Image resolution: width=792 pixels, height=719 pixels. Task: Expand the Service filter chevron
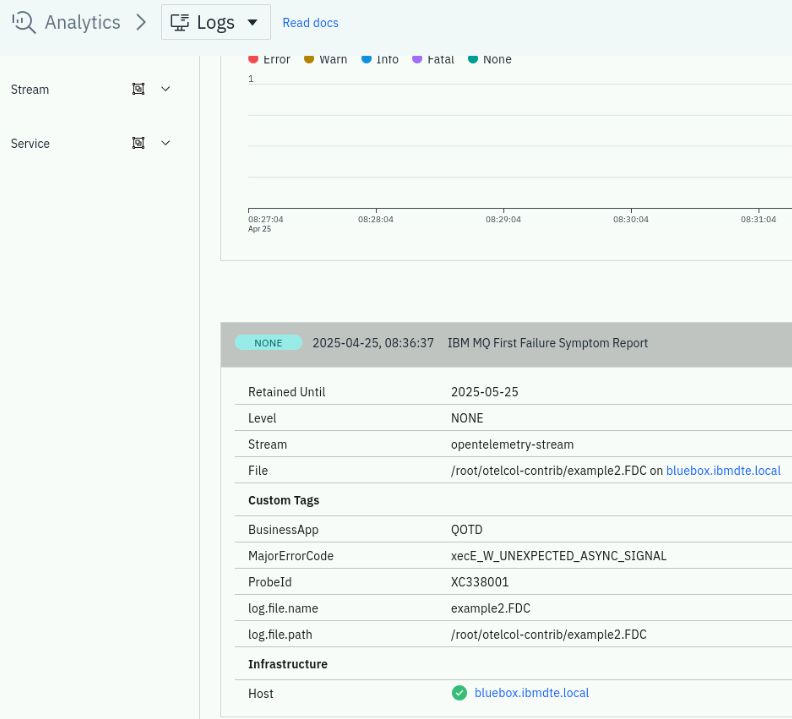pyautogui.click(x=166, y=143)
